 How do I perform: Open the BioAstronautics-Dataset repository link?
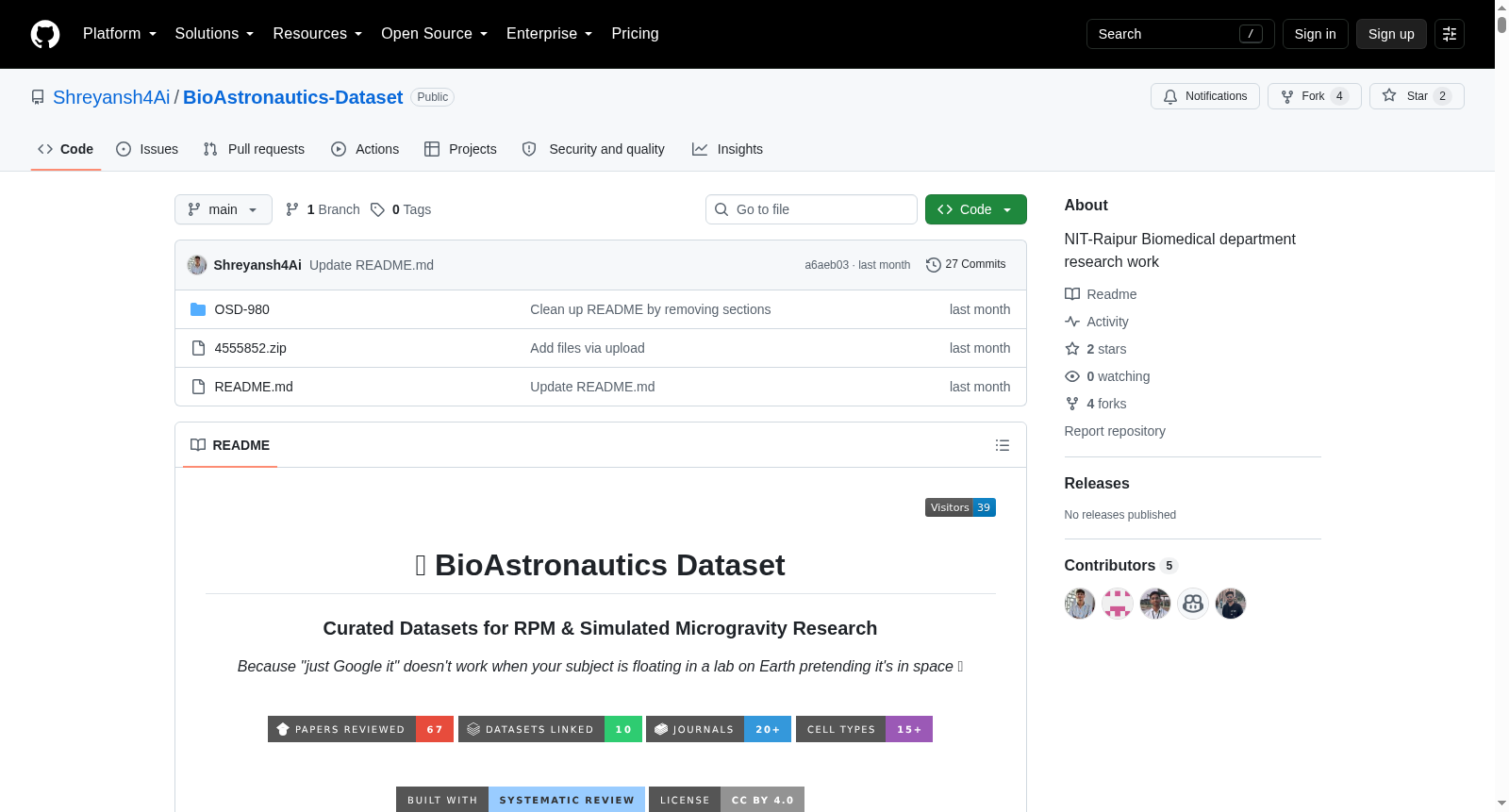point(292,97)
